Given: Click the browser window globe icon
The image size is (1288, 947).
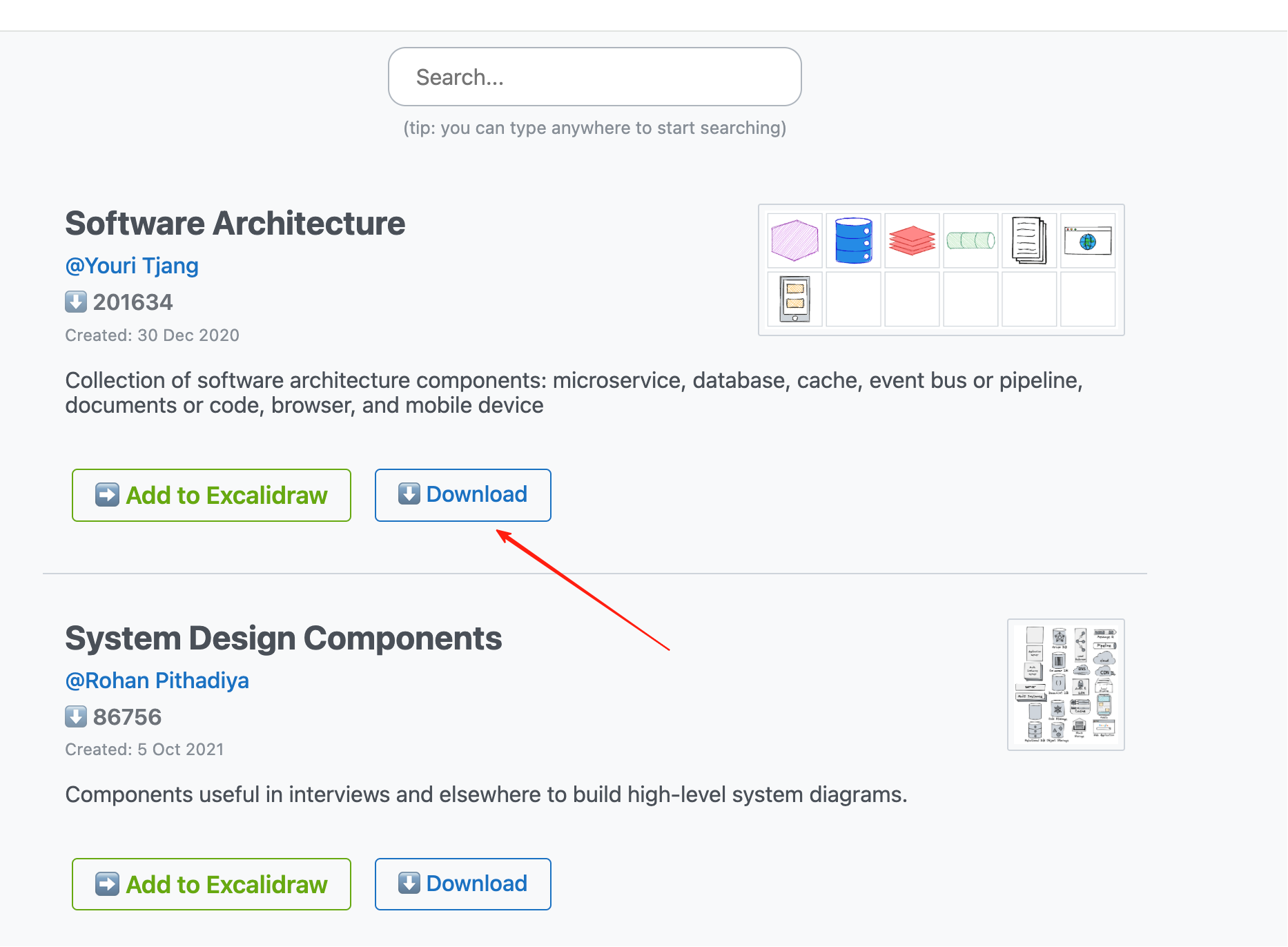Looking at the screenshot, I should 1088,241.
